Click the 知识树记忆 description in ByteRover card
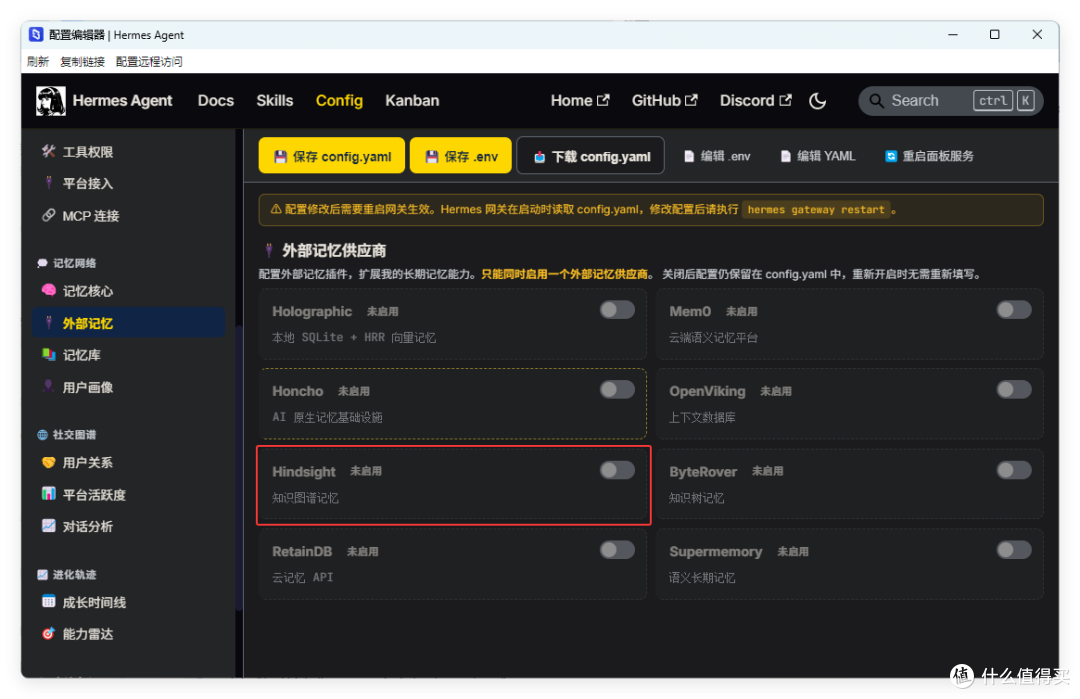 point(696,498)
